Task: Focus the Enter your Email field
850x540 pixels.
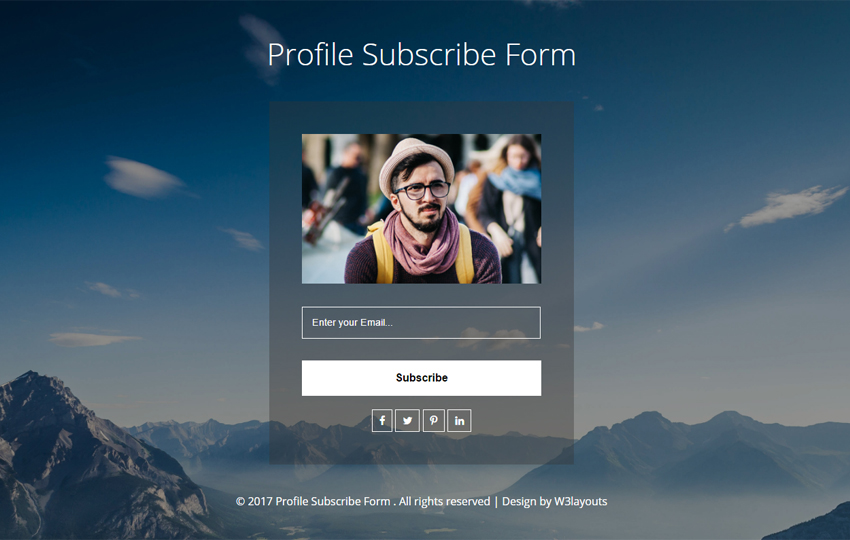Action: click(x=421, y=323)
